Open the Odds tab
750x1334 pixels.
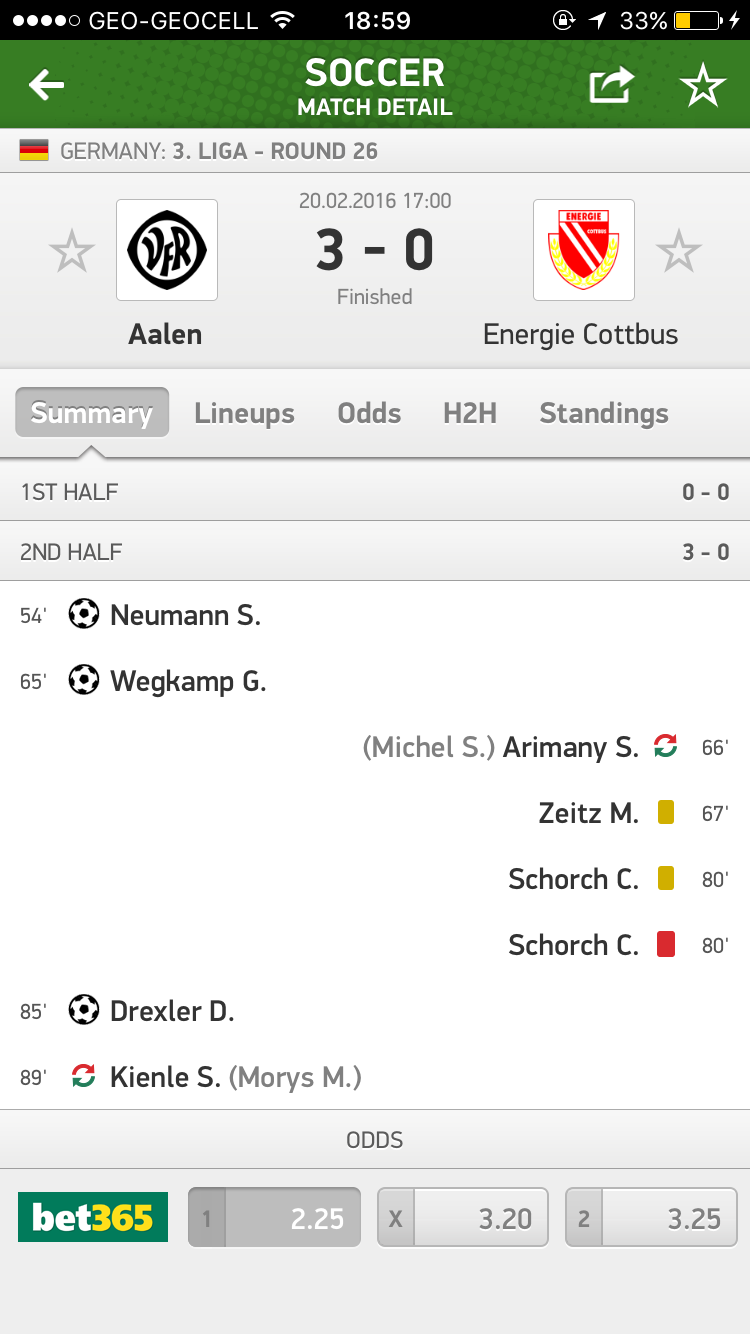(369, 413)
